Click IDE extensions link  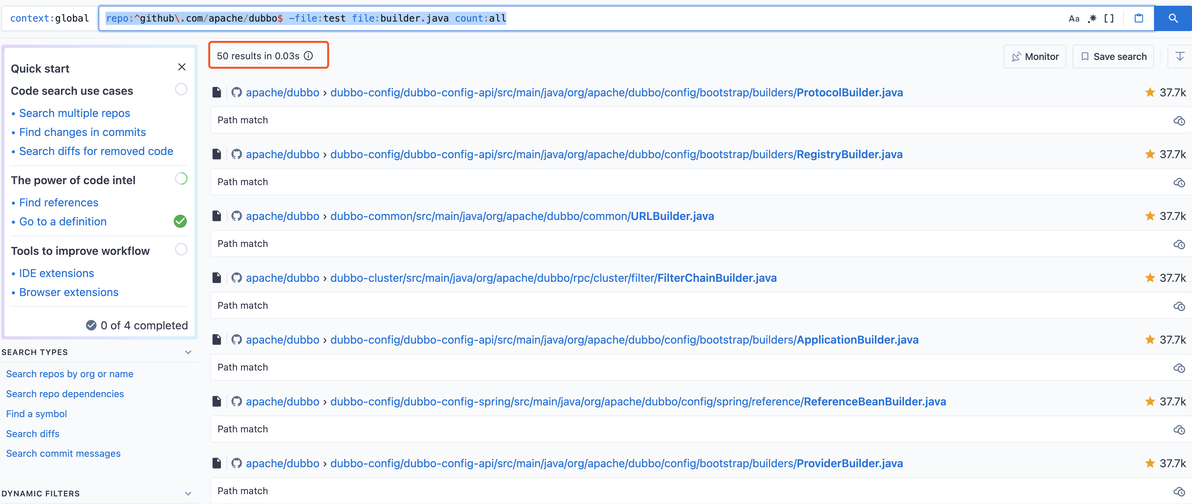pyautogui.click(x=56, y=273)
